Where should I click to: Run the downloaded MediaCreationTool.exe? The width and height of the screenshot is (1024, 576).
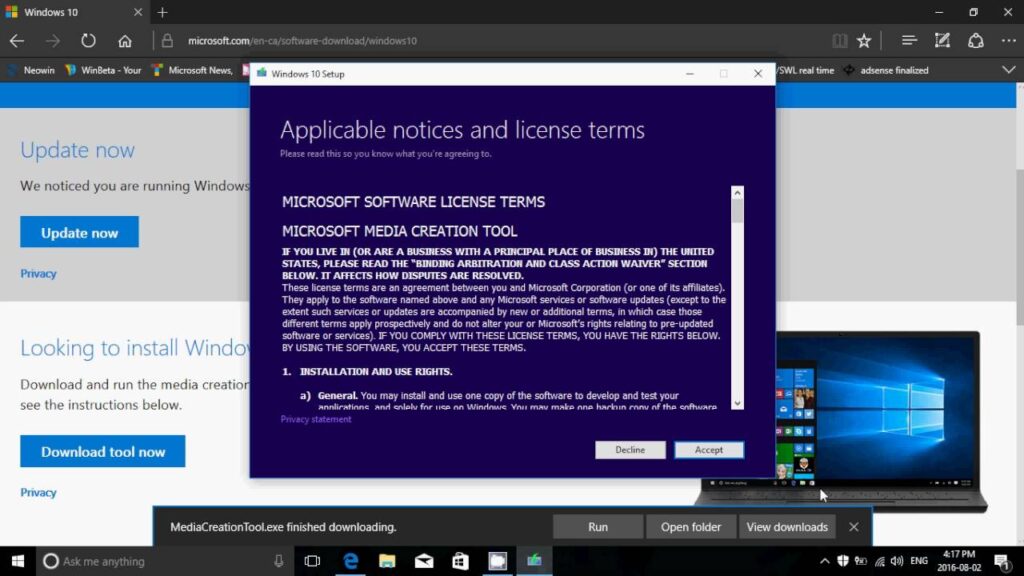598,527
